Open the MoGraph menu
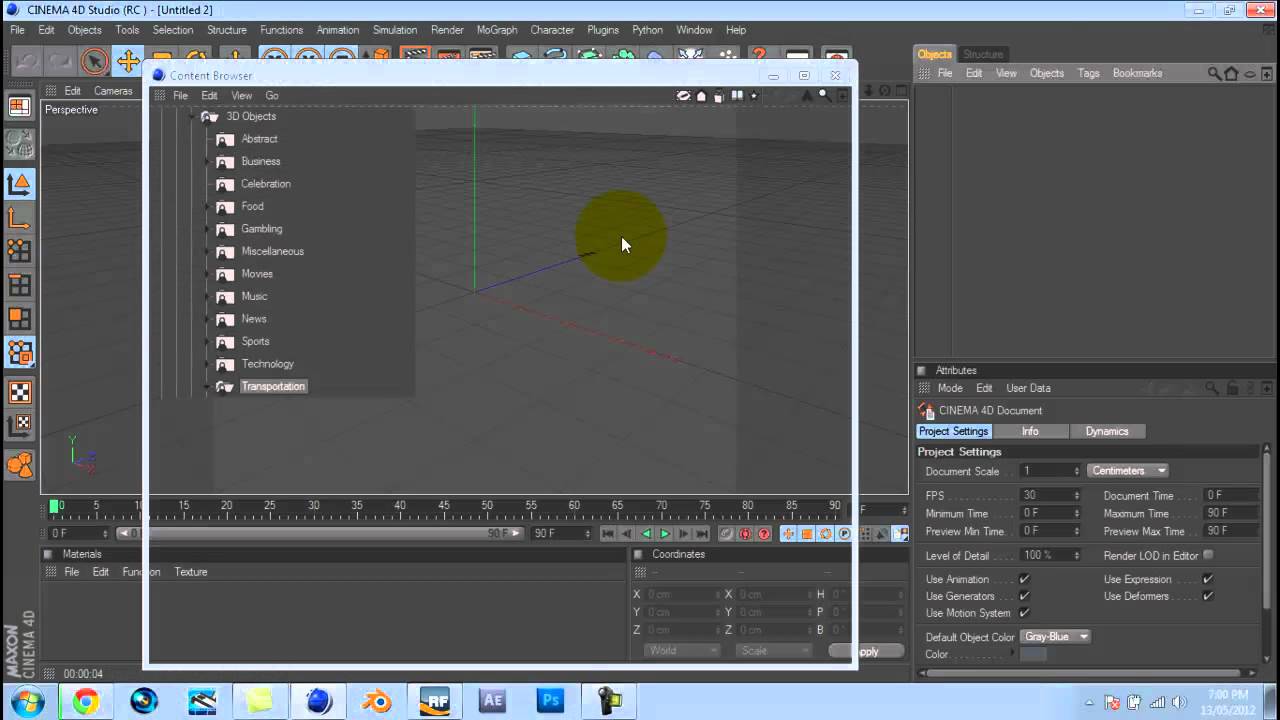 (x=497, y=30)
